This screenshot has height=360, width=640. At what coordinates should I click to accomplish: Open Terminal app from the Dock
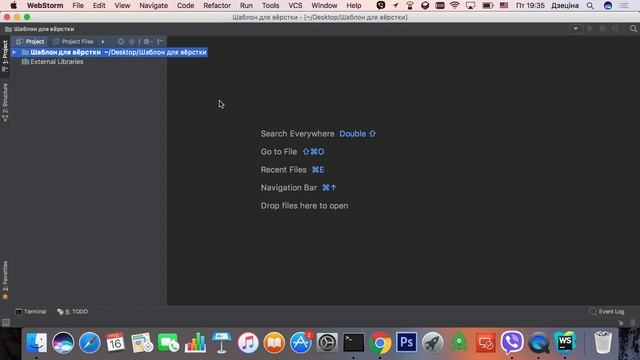coord(353,342)
